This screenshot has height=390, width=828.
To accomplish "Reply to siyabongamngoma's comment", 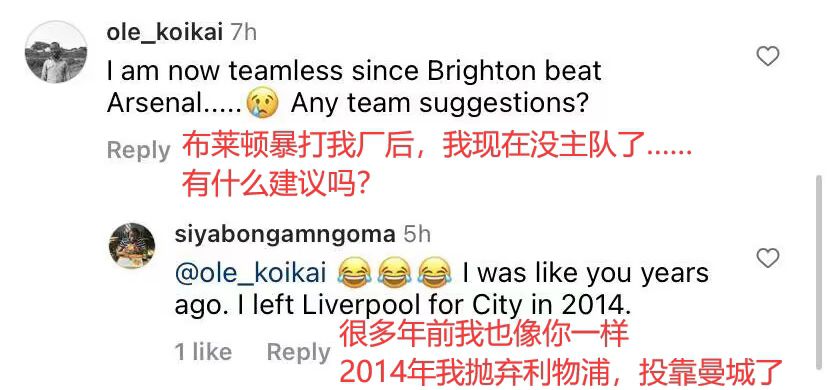I will click(x=298, y=353).
